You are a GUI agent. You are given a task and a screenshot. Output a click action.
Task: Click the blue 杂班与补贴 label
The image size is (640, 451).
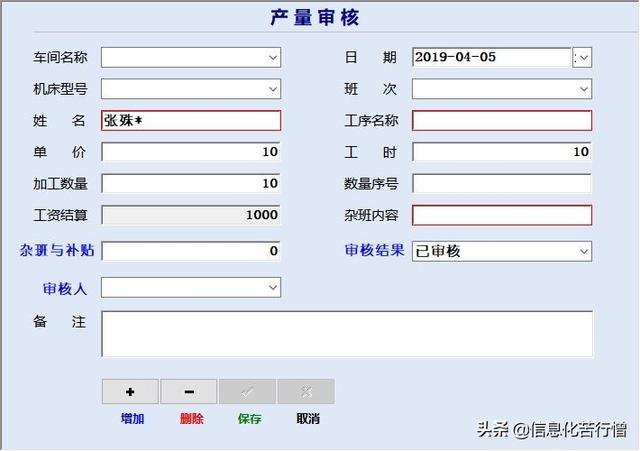(57, 250)
